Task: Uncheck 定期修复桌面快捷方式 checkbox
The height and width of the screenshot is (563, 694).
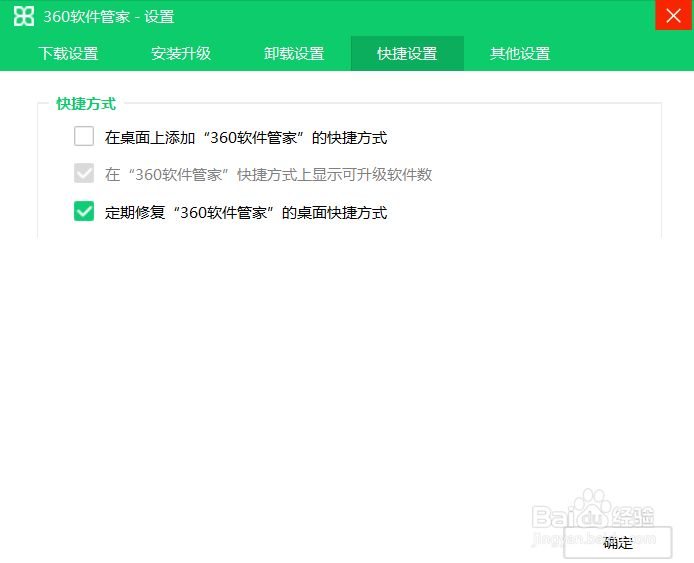Action: [x=84, y=211]
